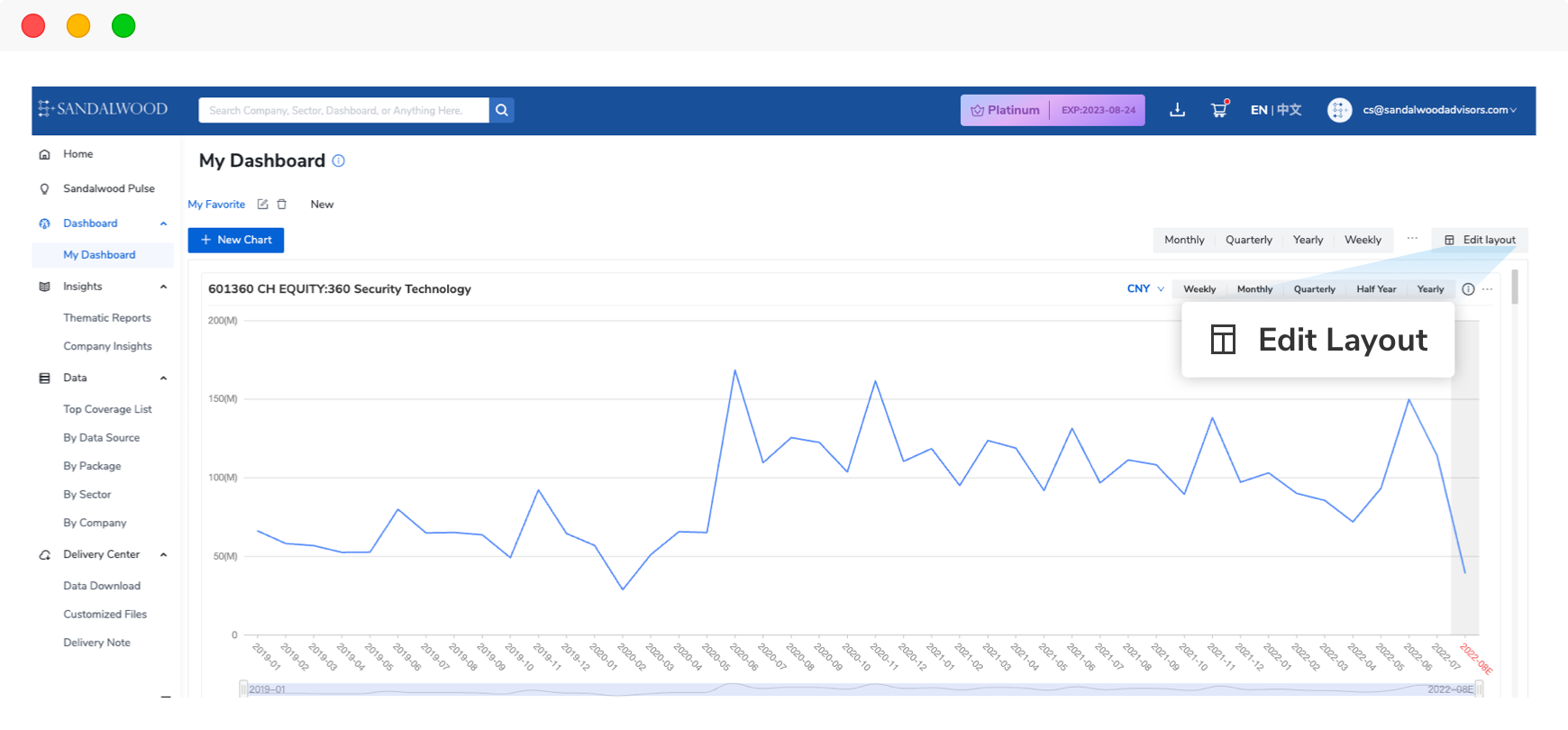Click the Insights book icon
The width and height of the screenshot is (1568, 730).
pyautogui.click(x=44, y=287)
